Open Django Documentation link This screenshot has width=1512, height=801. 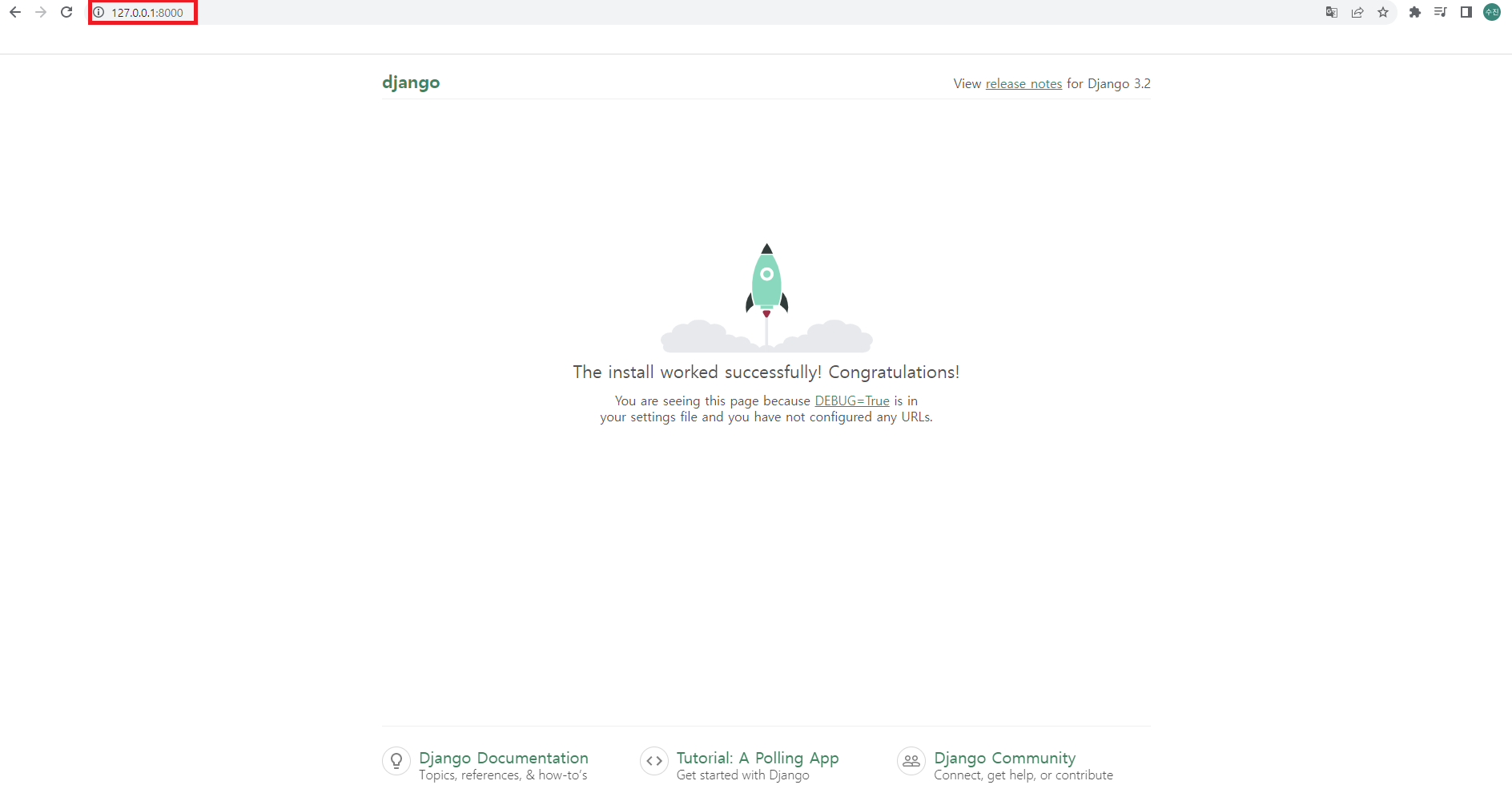click(504, 758)
